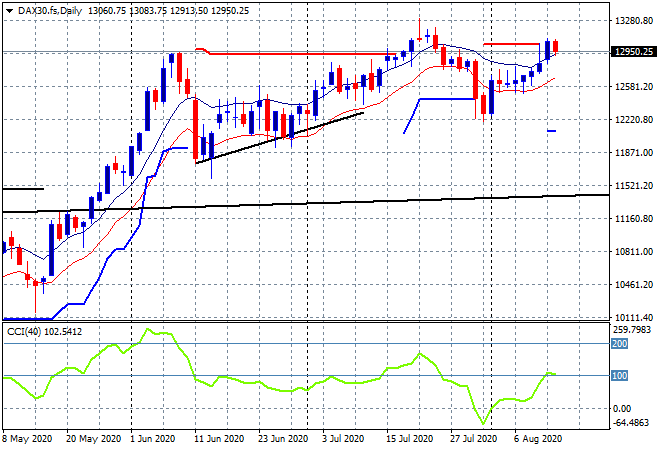660x450 pixels.
Task: Click the 10461.20 price axis label
Action: tap(634, 285)
